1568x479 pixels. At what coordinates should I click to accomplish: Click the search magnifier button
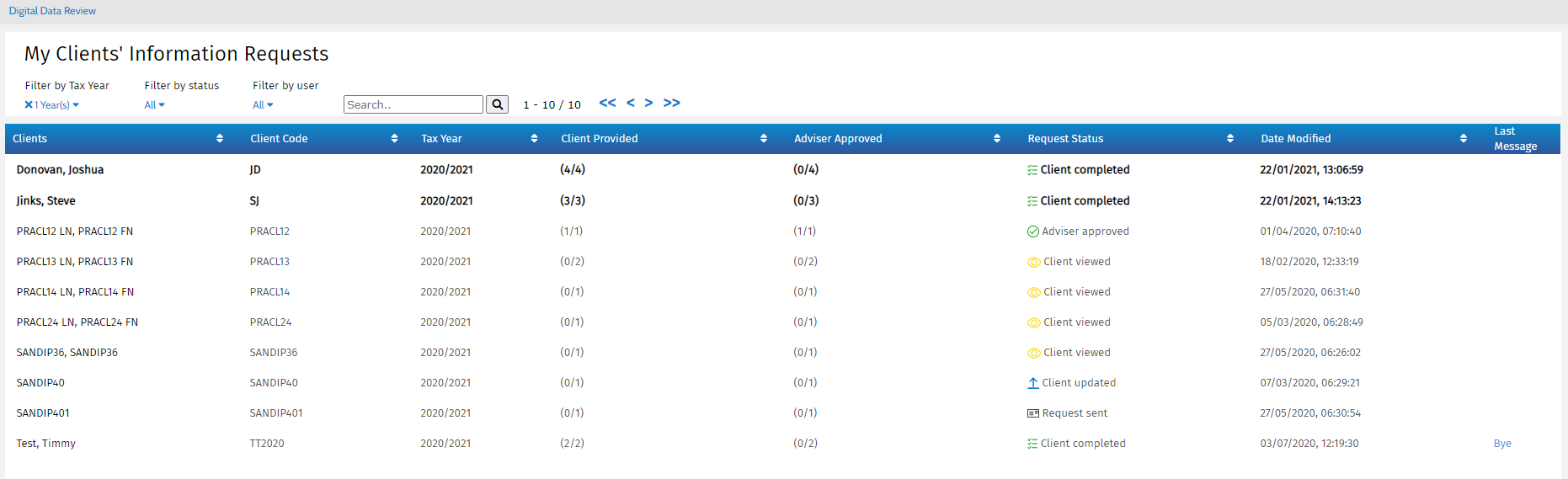(x=498, y=104)
